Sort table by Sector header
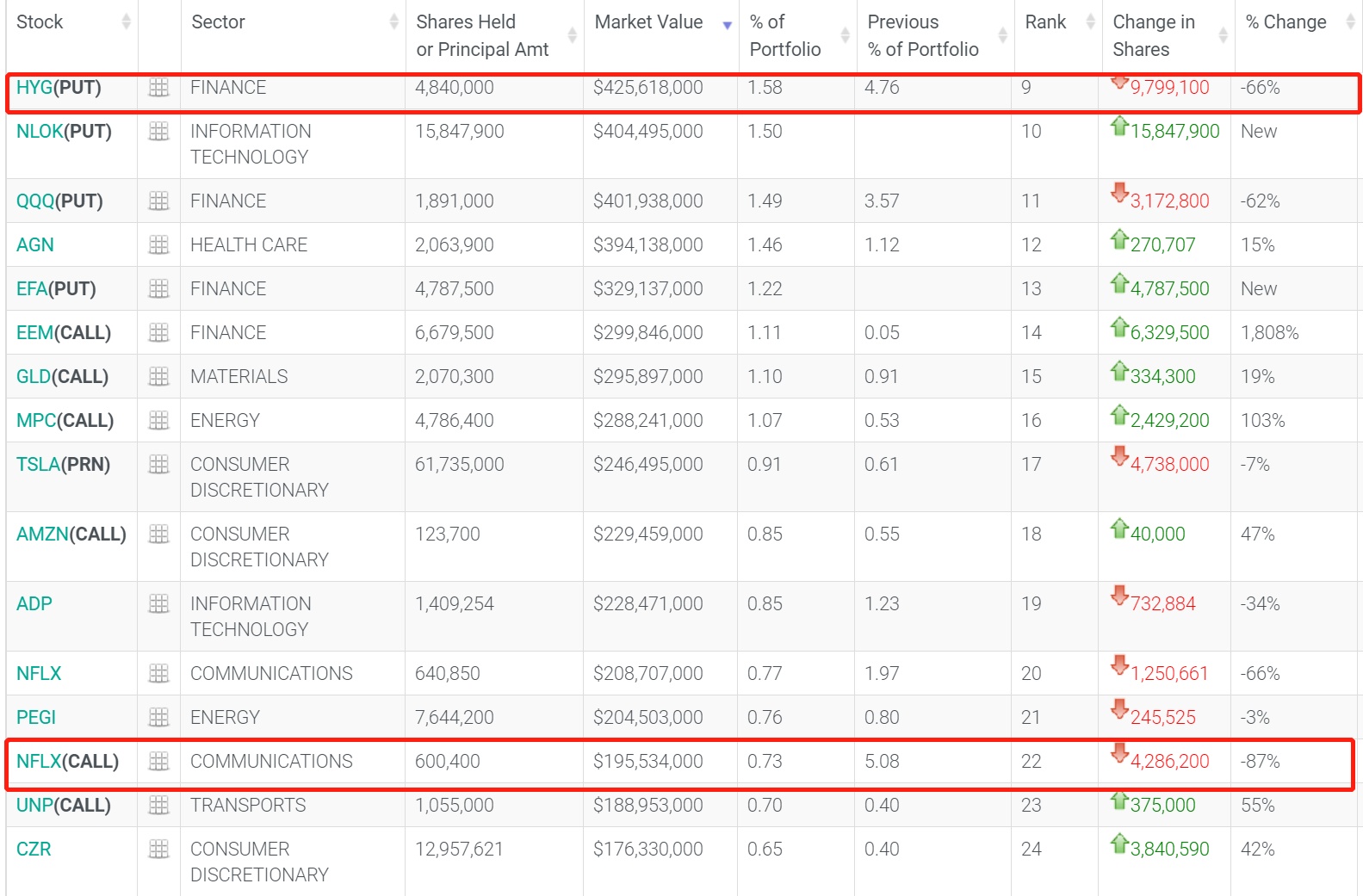Viewport: 1363px width, 896px height. [x=218, y=22]
